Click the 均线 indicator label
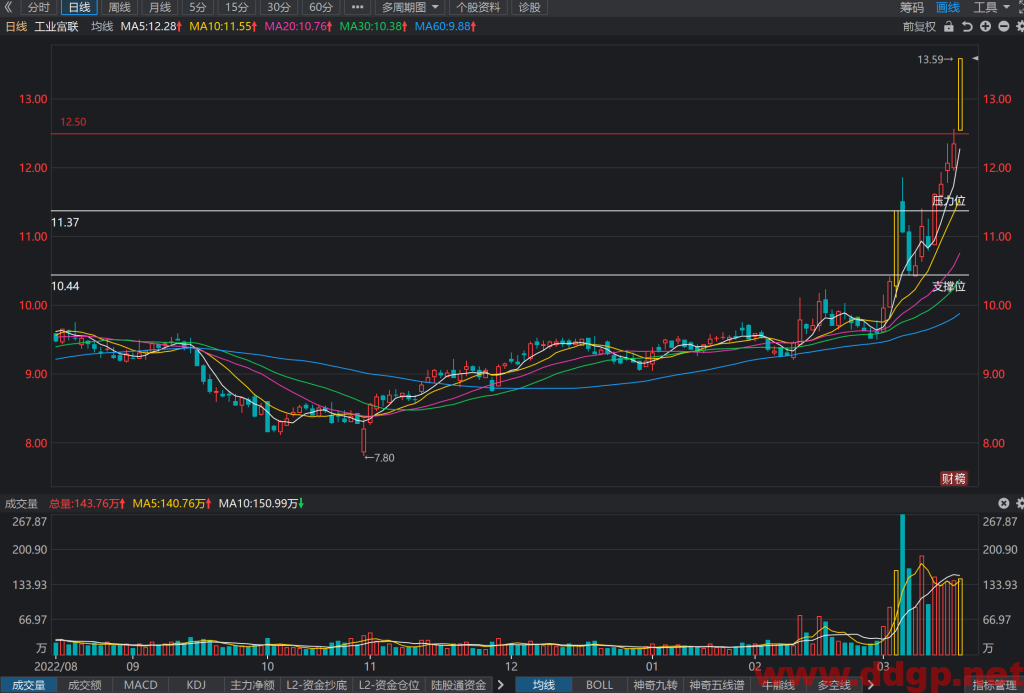 pyautogui.click(x=102, y=27)
